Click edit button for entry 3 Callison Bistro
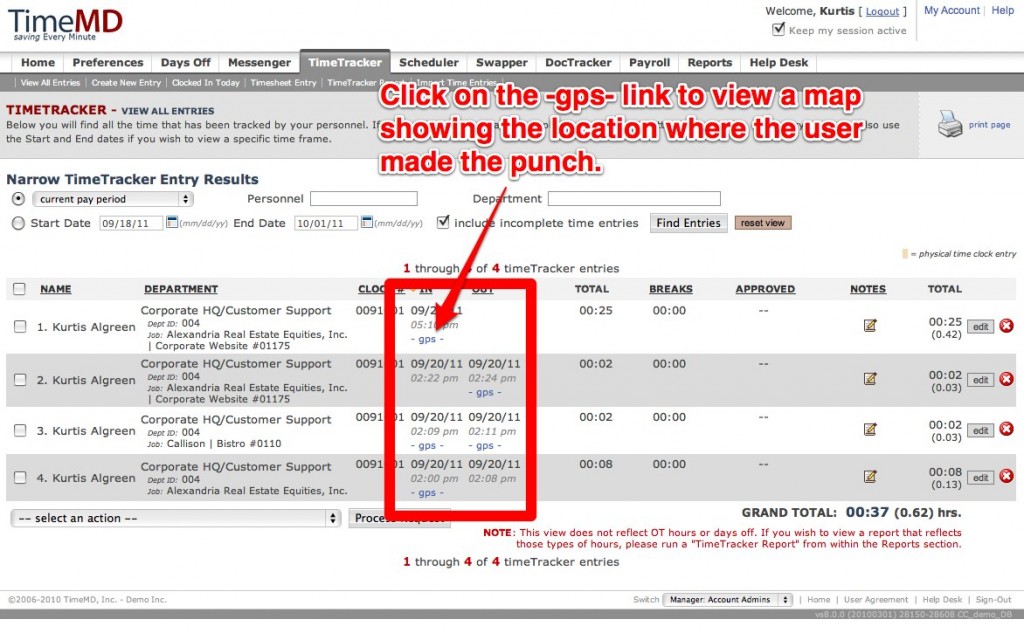The image size is (1024, 633). [x=980, y=430]
